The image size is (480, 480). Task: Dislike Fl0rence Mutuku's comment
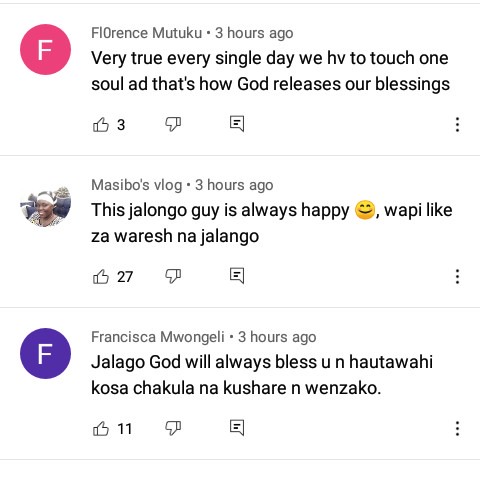click(173, 125)
